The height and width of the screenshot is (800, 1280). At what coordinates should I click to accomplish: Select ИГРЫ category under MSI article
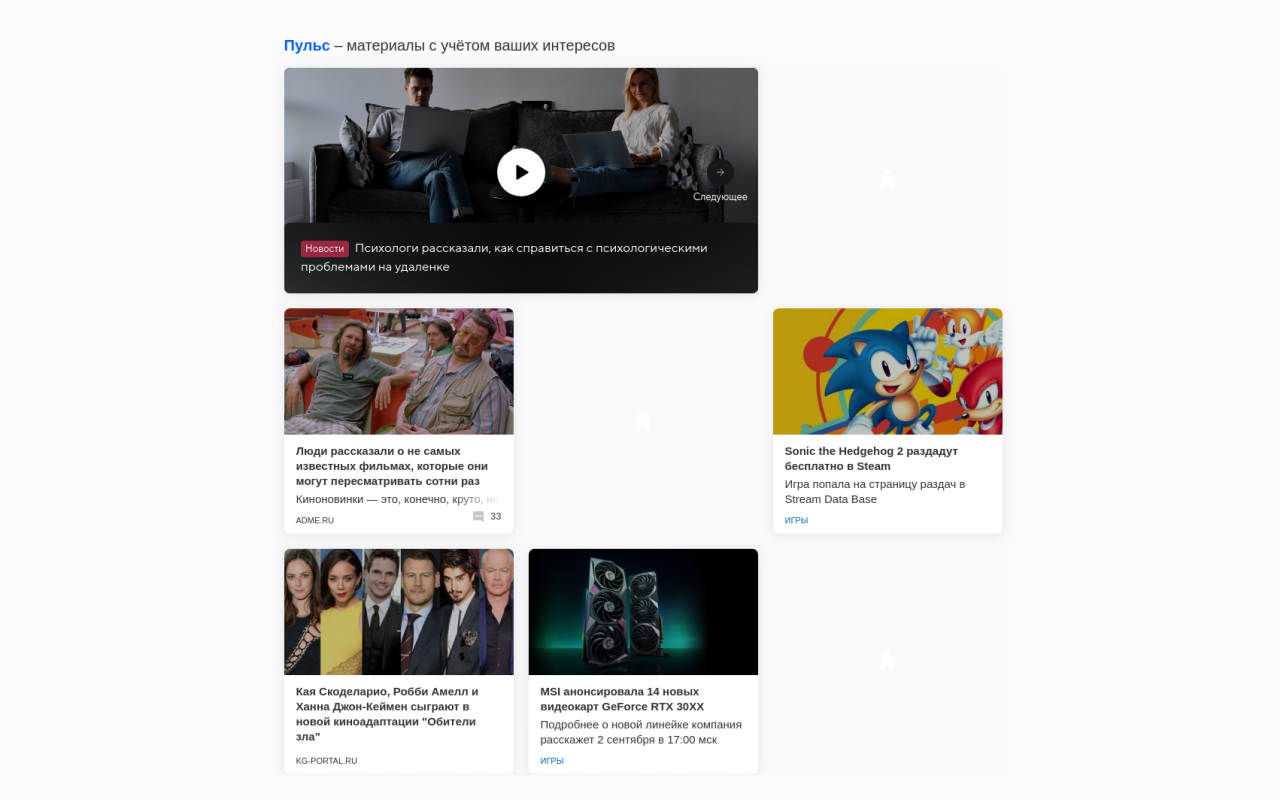(552, 761)
